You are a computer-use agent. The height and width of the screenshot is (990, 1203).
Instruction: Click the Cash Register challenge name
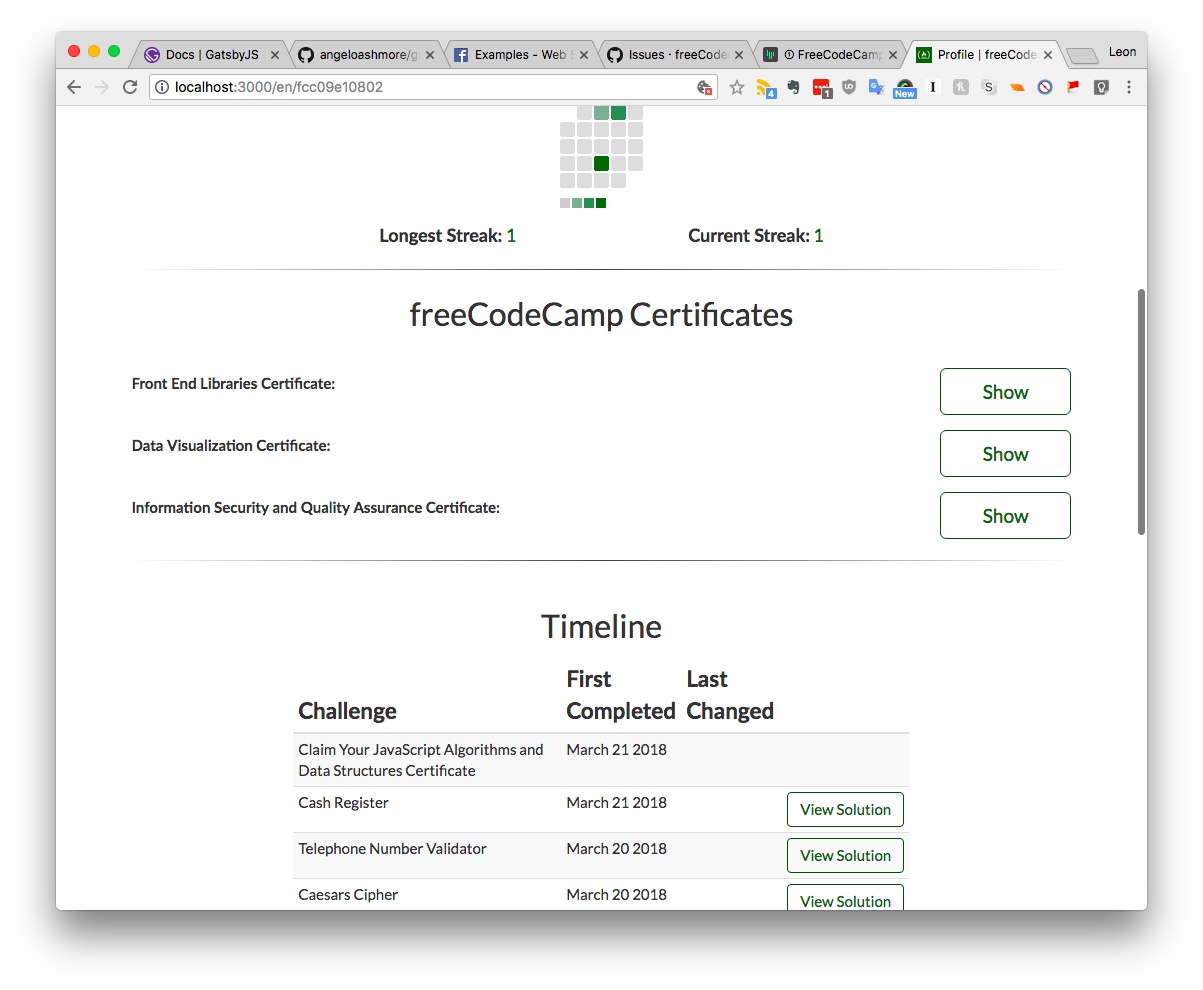coord(343,803)
